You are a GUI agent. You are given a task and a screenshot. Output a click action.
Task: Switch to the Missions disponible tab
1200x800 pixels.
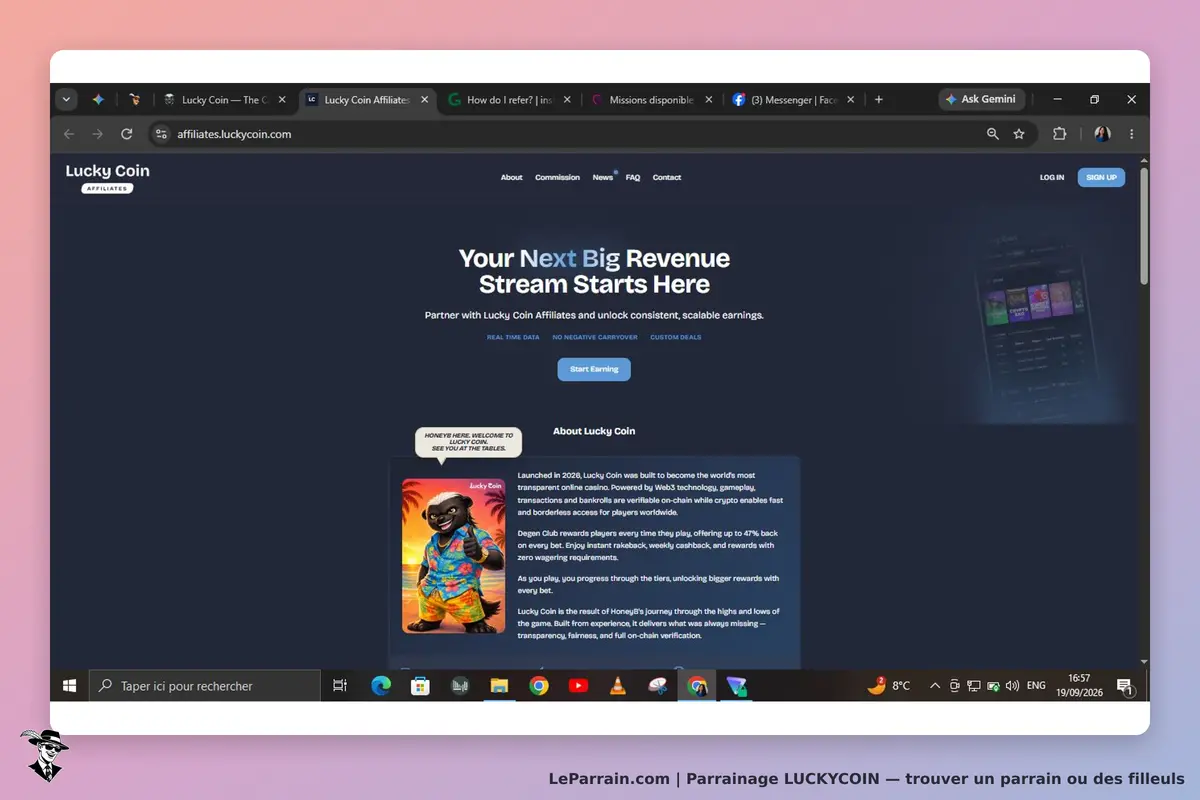coord(653,100)
